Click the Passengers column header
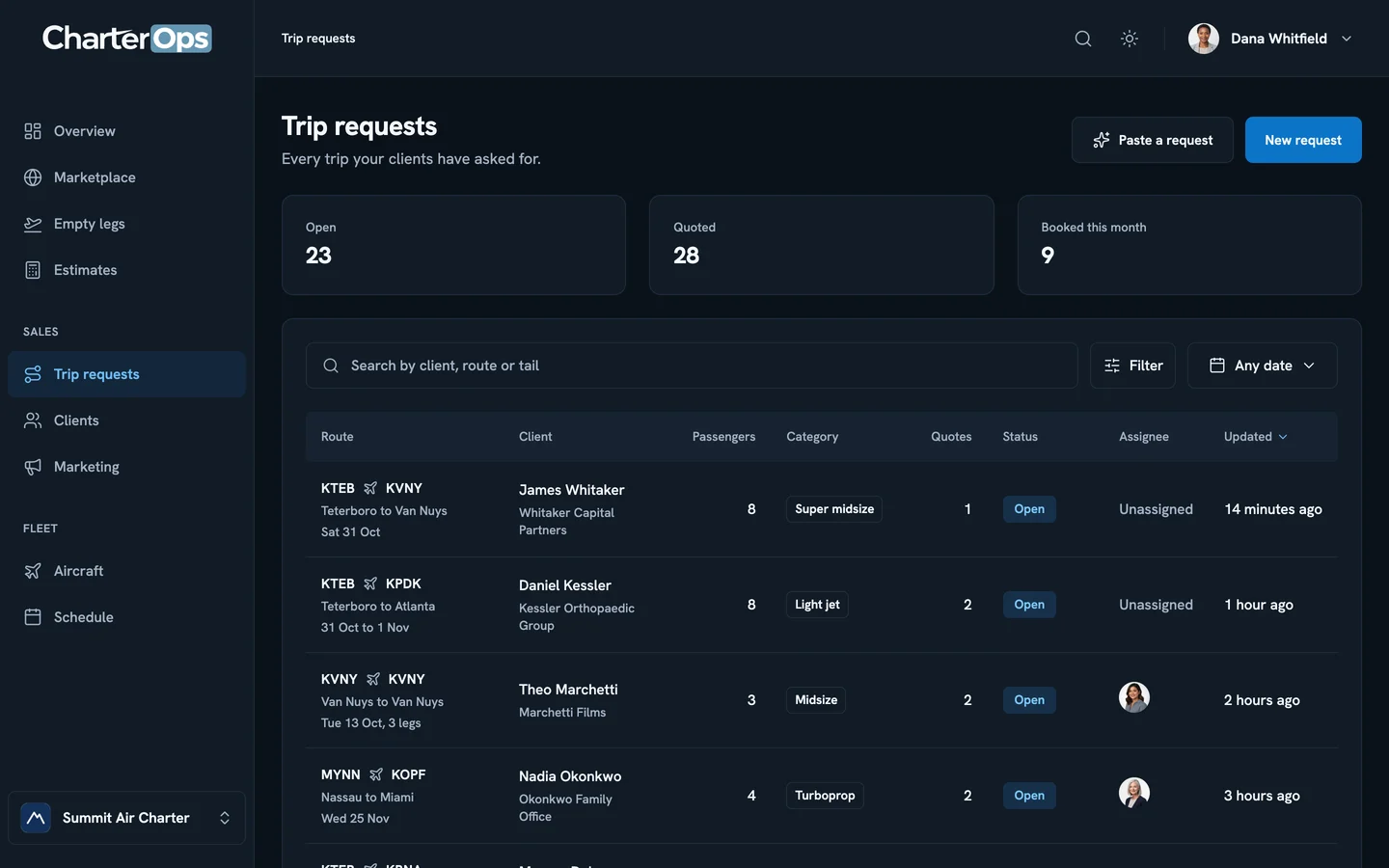The height and width of the screenshot is (868, 1389). (x=723, y=437)
